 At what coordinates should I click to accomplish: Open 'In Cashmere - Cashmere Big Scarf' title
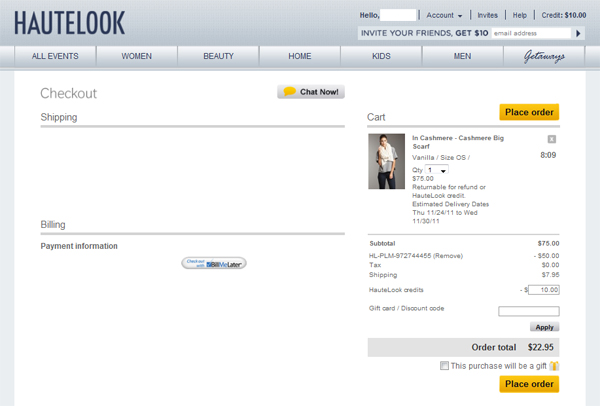click(458, 142)
